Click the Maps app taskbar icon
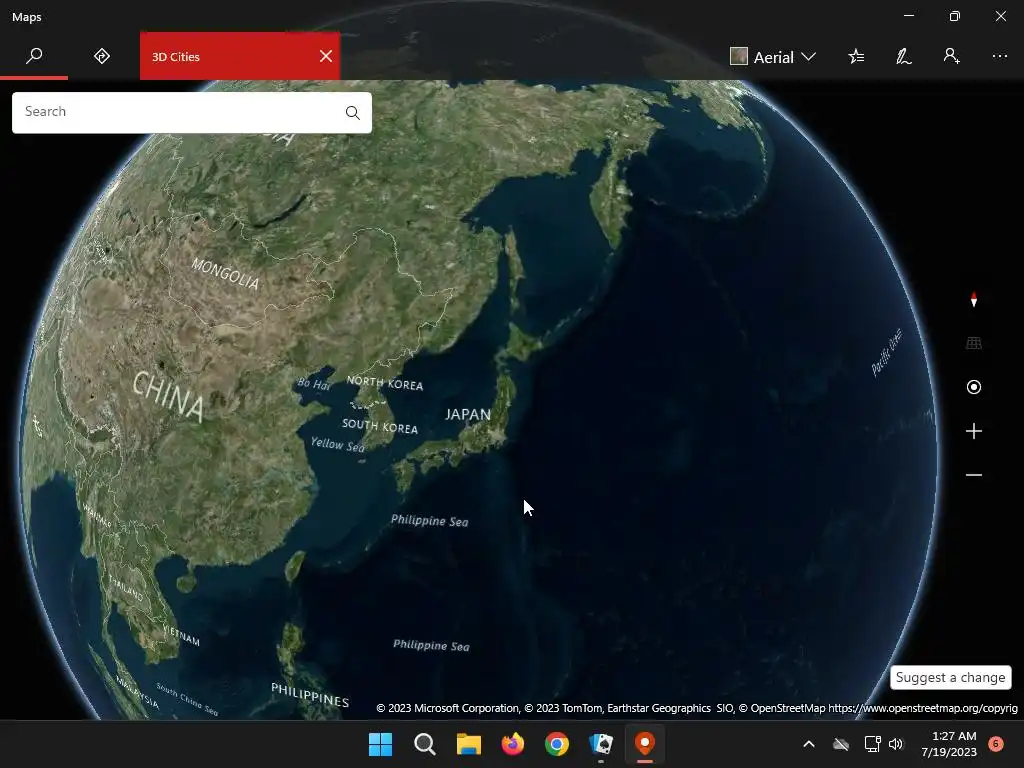 point(645,744)
